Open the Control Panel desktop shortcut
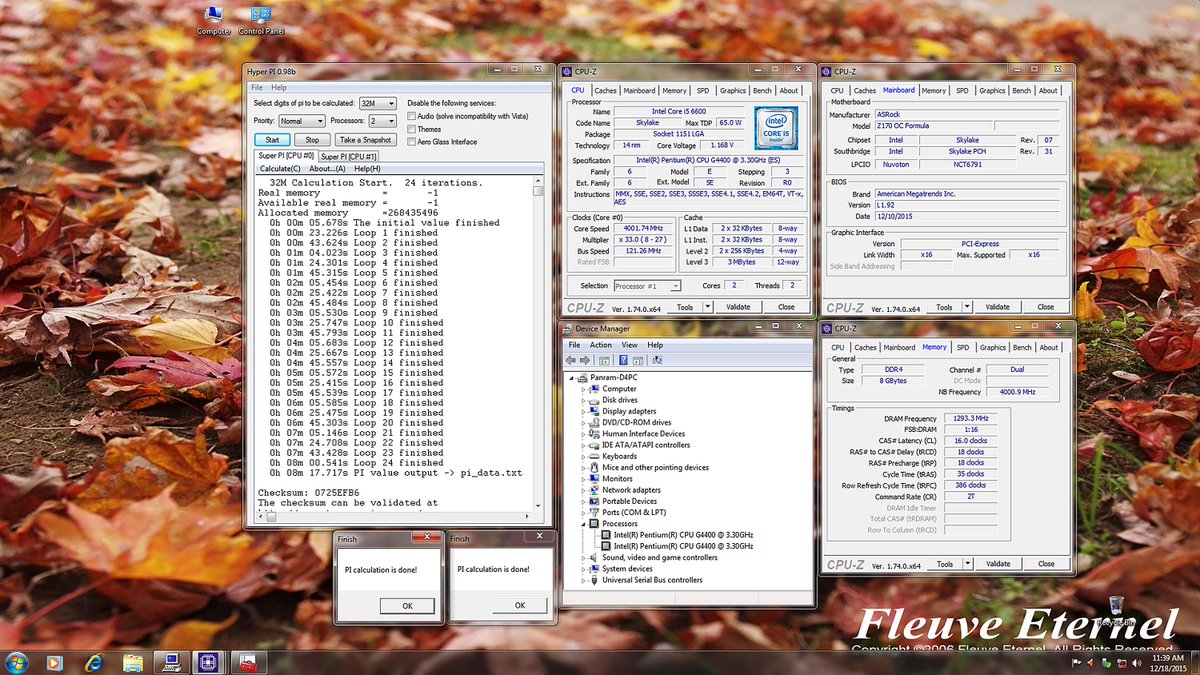 261,20
